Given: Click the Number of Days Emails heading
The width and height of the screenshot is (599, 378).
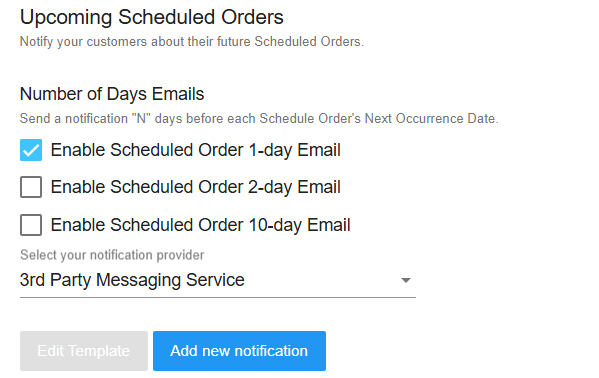Looking at the screenshot, I should 112,94.
